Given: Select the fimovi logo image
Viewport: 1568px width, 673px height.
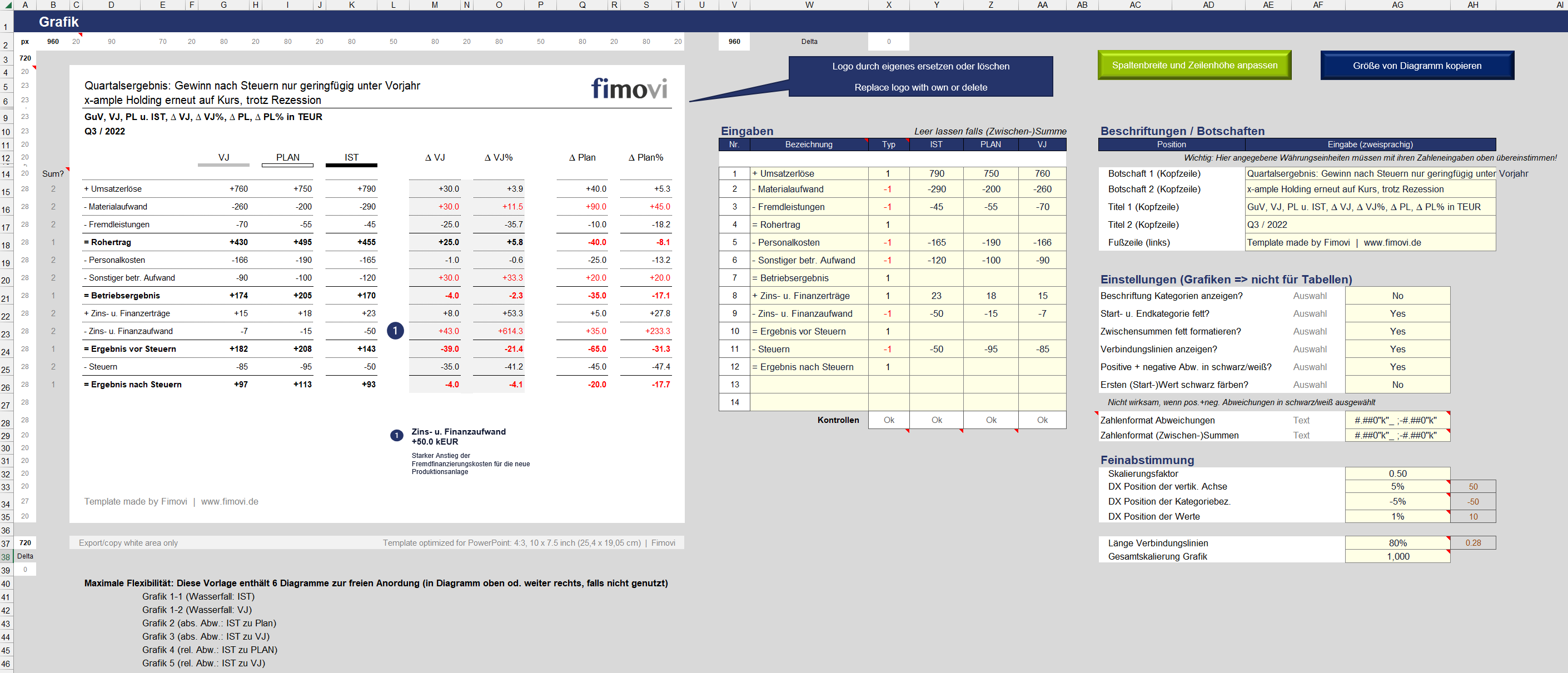Looking at the screenshot, I should [629, 89].
